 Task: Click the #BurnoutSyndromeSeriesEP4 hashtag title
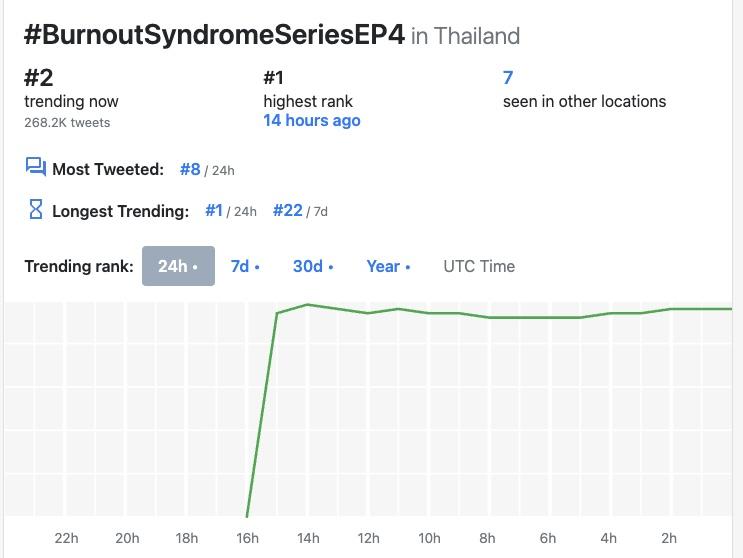tap(214, 34)
